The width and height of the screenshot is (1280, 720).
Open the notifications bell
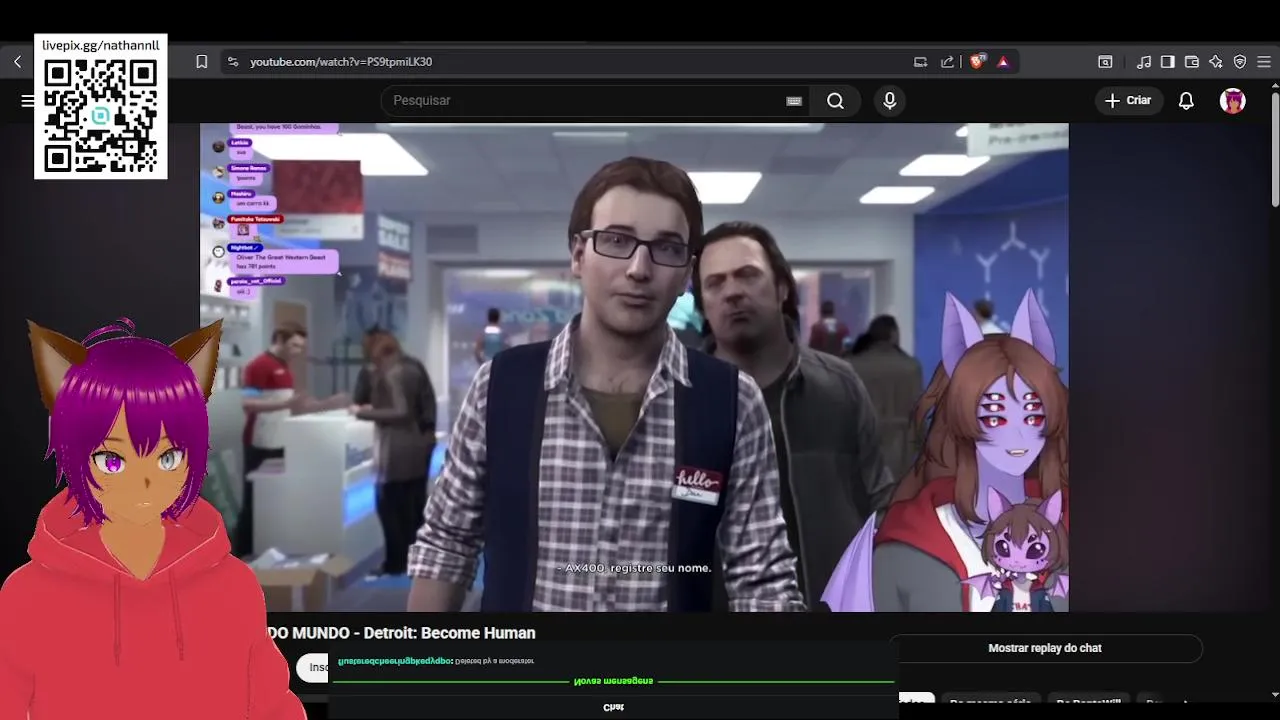[1186, 100]
